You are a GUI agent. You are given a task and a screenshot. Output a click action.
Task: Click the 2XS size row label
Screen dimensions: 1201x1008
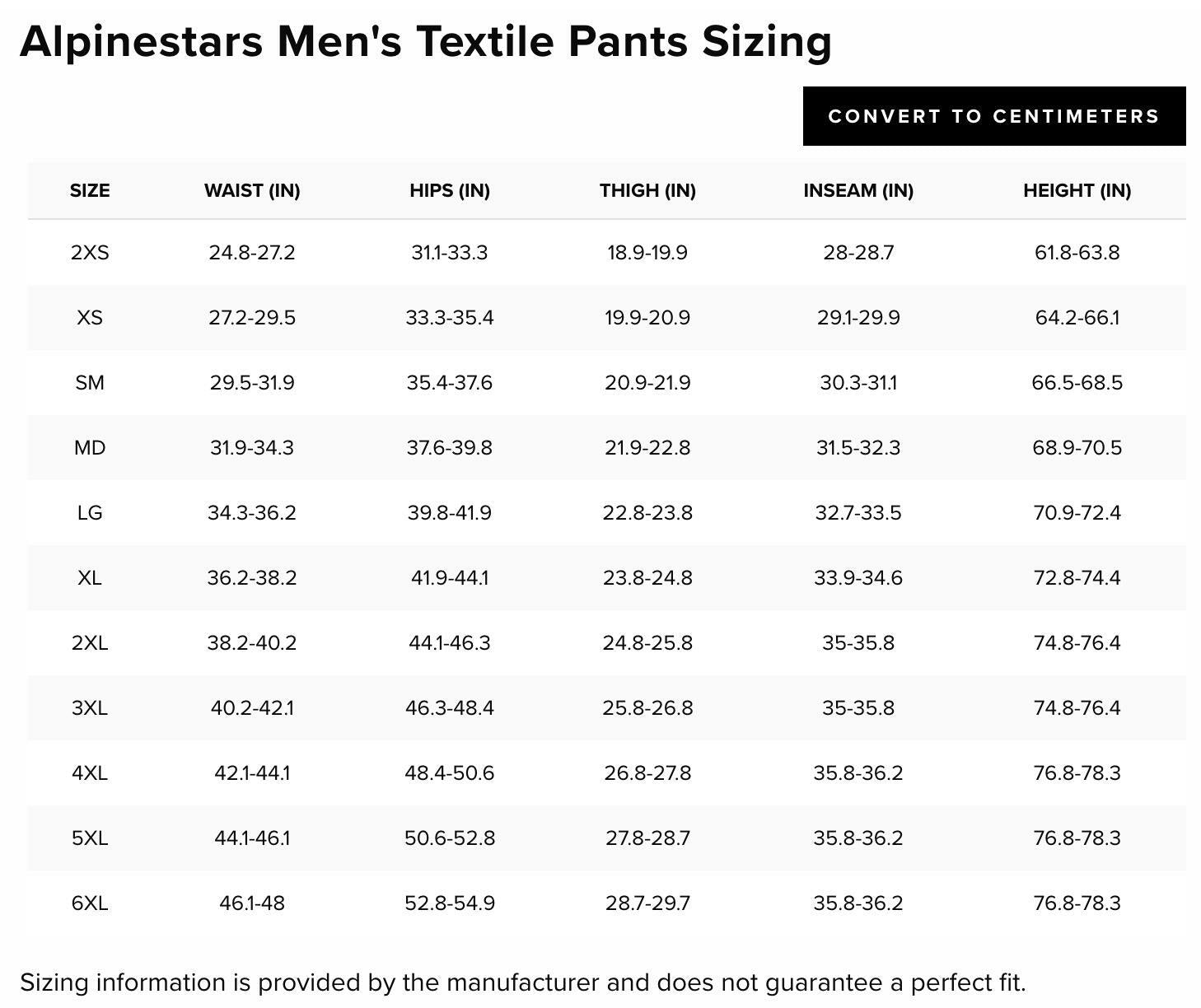(x=90, y=252)
